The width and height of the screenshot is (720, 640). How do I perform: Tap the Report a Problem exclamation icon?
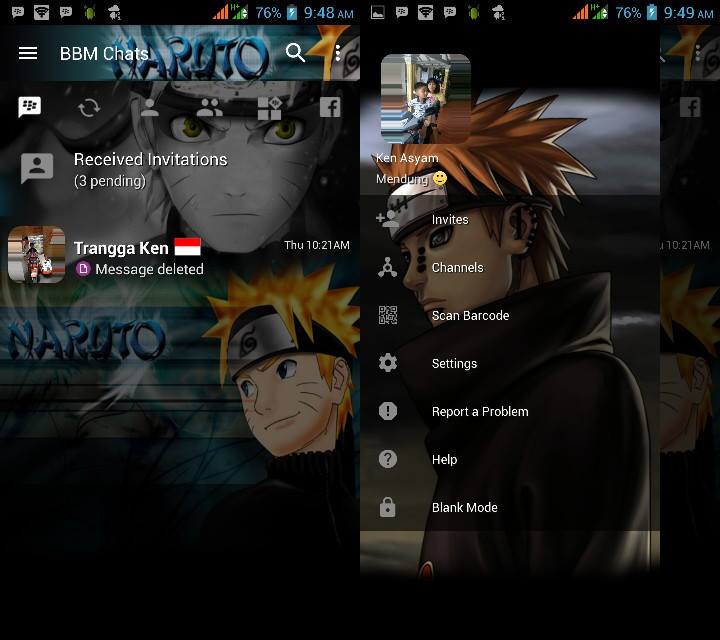(388, 411)
